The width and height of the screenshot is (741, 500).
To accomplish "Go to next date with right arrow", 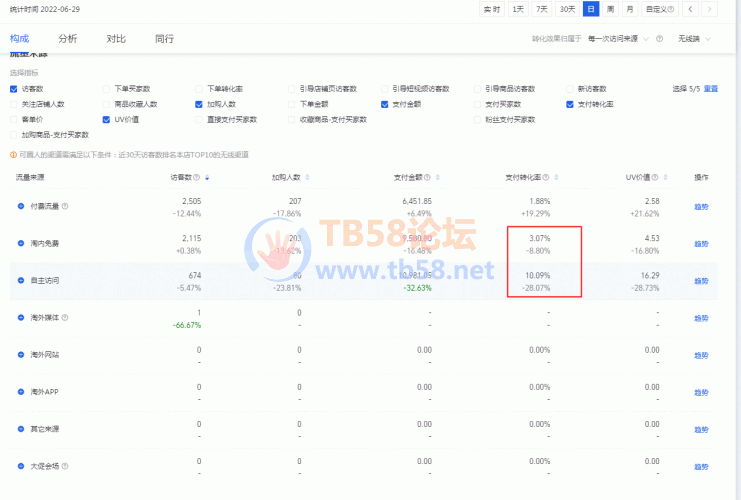I will pyautogui.click(x=709, y=9).
